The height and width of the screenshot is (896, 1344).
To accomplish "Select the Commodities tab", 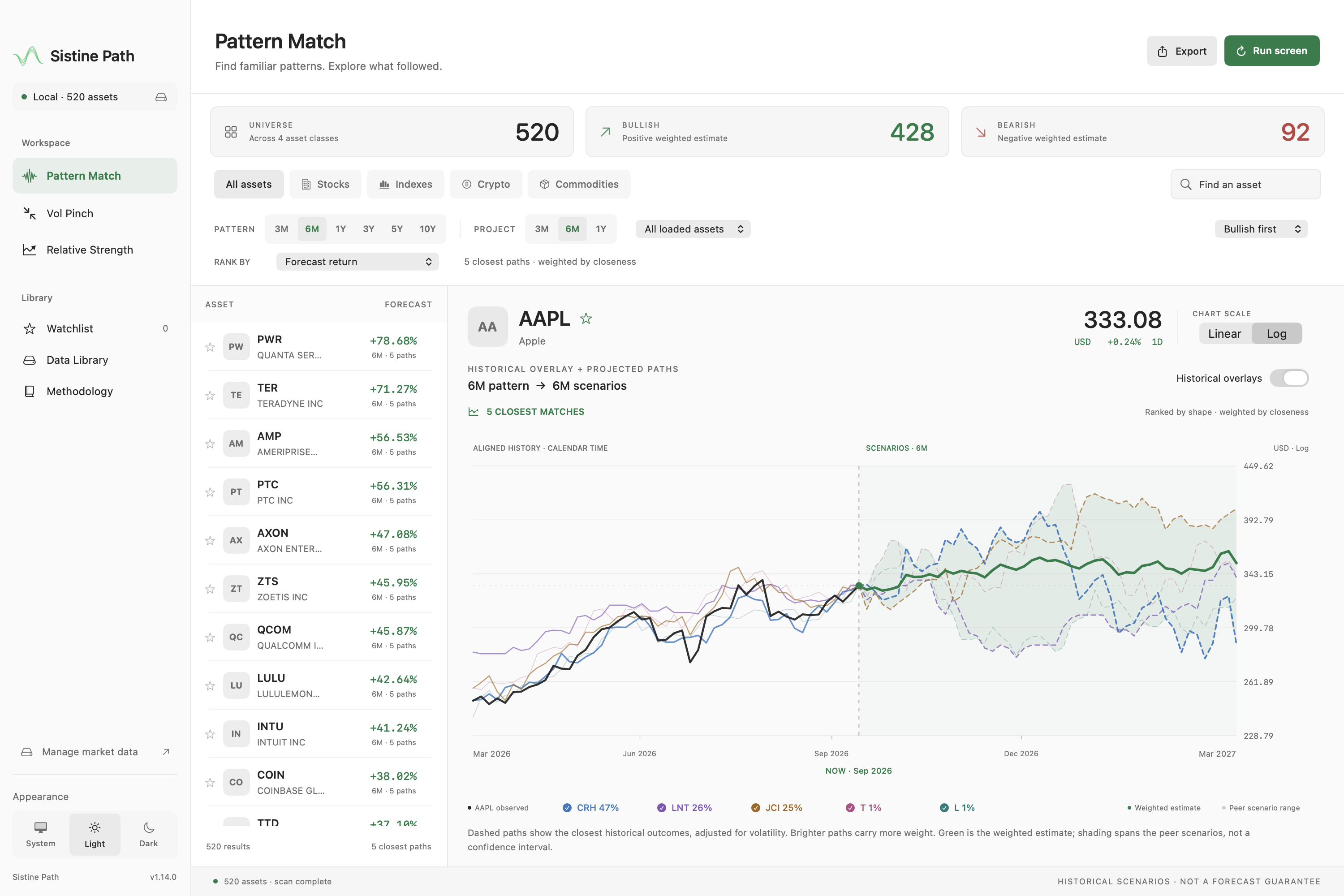I will [x=579, y=184].
